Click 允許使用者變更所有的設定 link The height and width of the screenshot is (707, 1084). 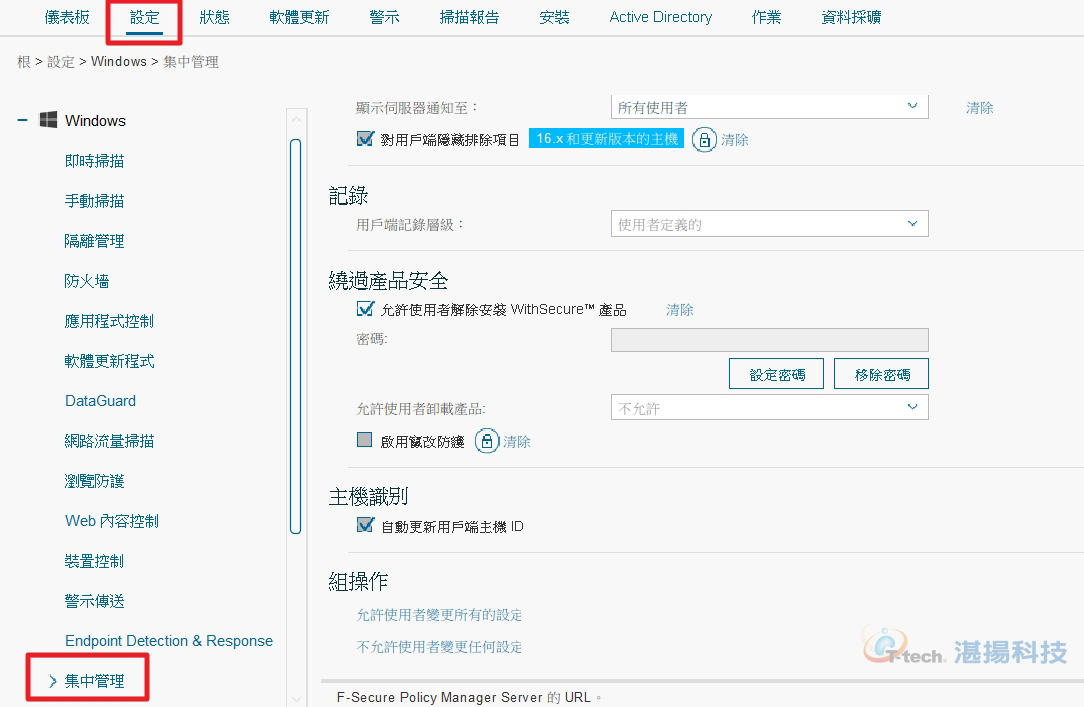(439, 614)
